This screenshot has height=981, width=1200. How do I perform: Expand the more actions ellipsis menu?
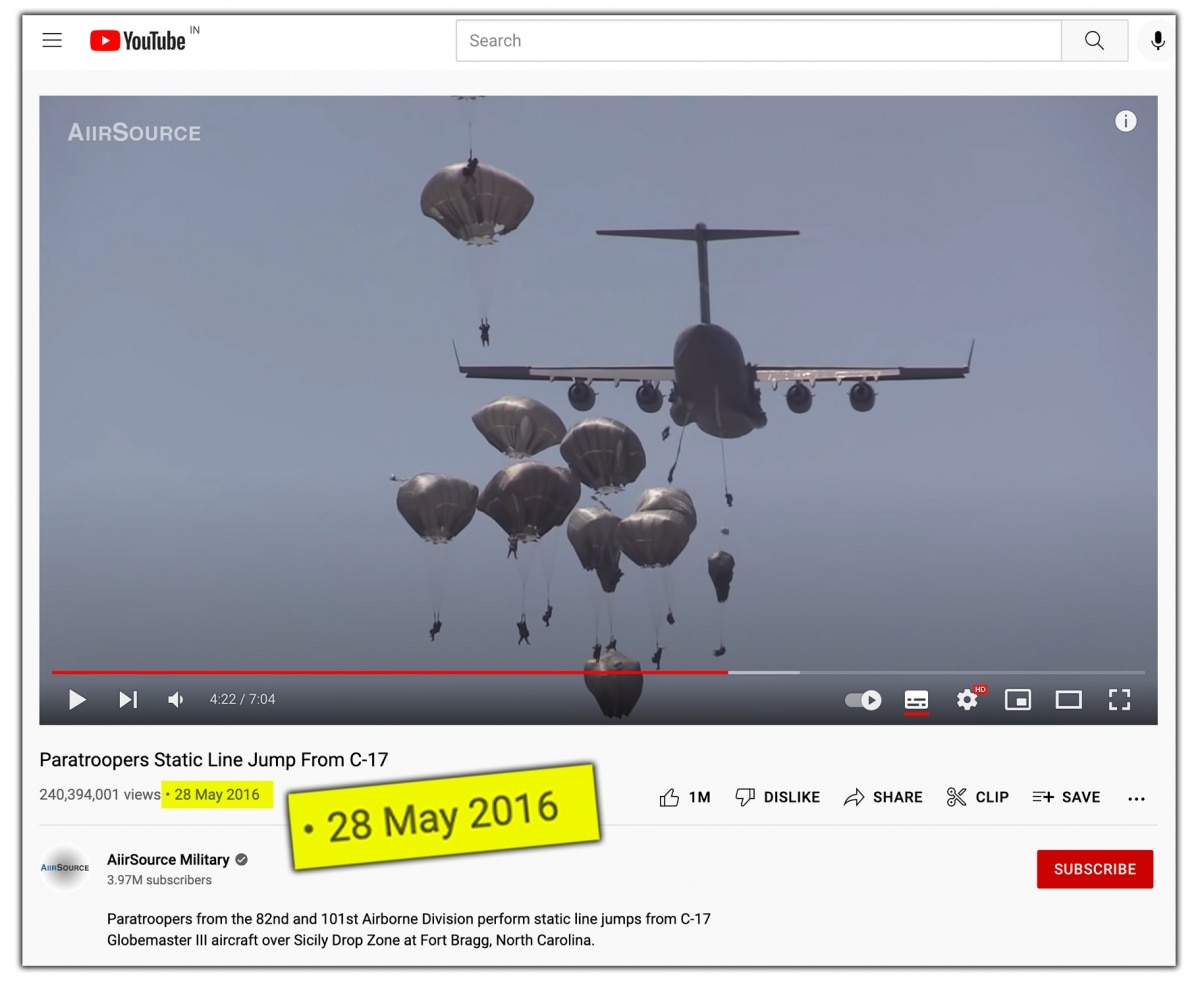pos(1136,798)
